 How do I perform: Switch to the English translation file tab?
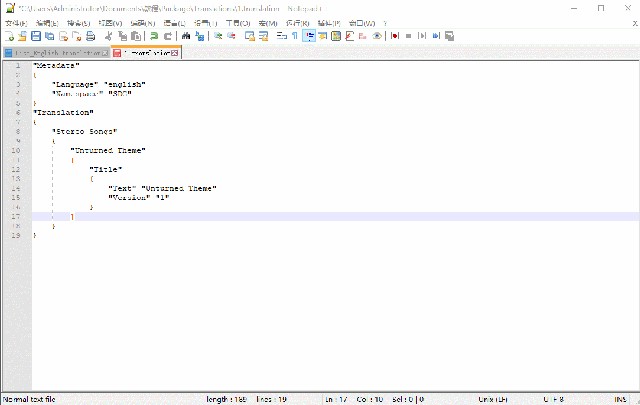55,52
